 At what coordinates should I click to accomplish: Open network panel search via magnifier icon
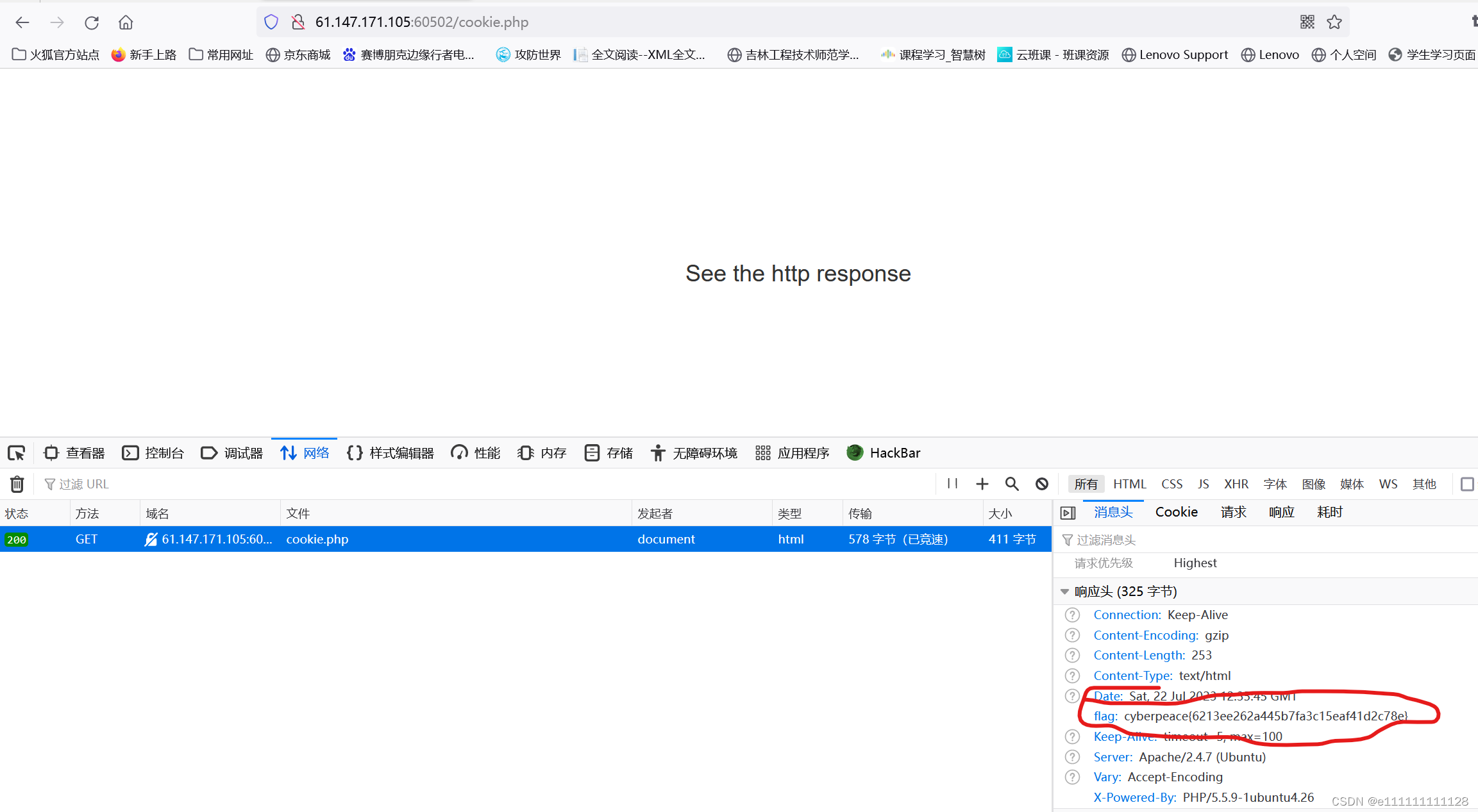pos(1012,484)
